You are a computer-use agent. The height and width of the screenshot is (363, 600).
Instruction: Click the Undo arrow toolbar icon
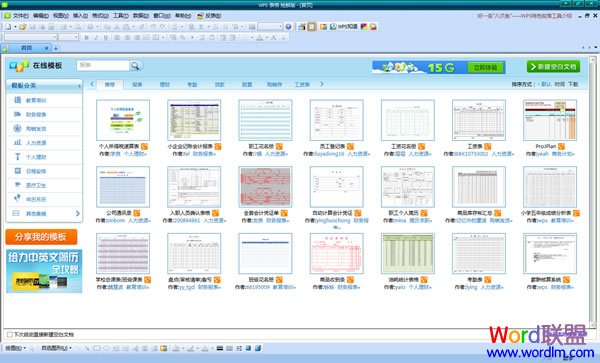[153, 27]
